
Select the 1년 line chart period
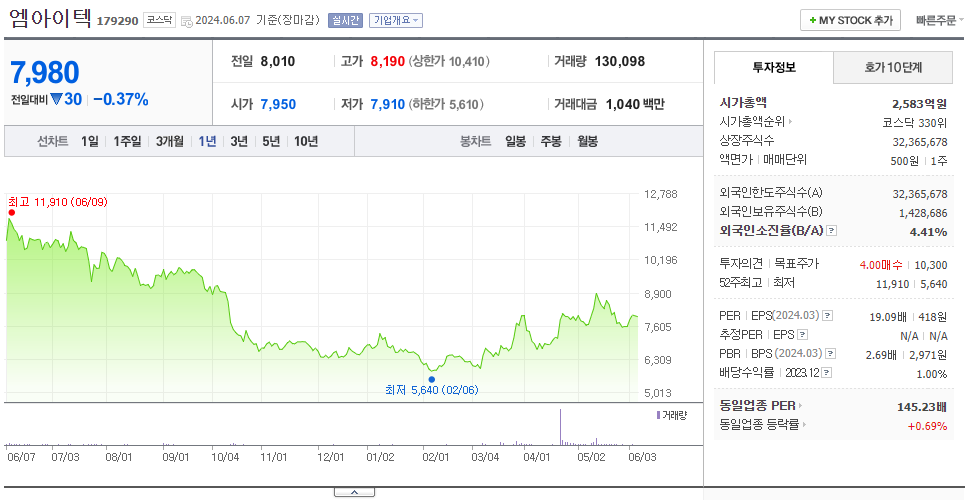point(207,141)
